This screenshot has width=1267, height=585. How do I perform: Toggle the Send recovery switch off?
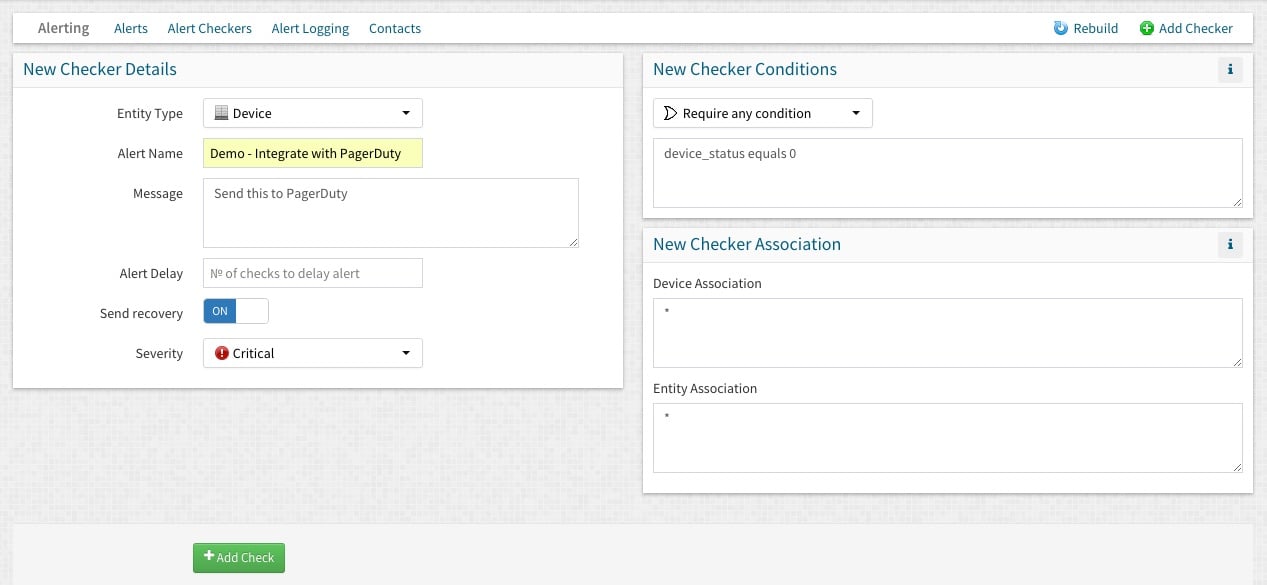(x=236, y=311)
